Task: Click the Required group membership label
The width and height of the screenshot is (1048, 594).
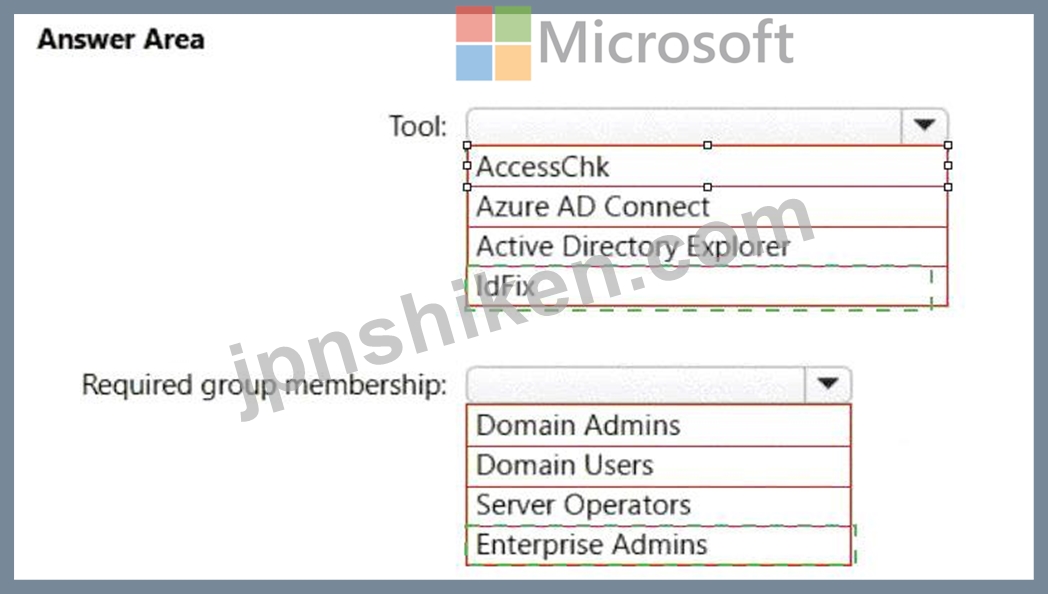Action: pyautogui.click(x=264, y=386)
